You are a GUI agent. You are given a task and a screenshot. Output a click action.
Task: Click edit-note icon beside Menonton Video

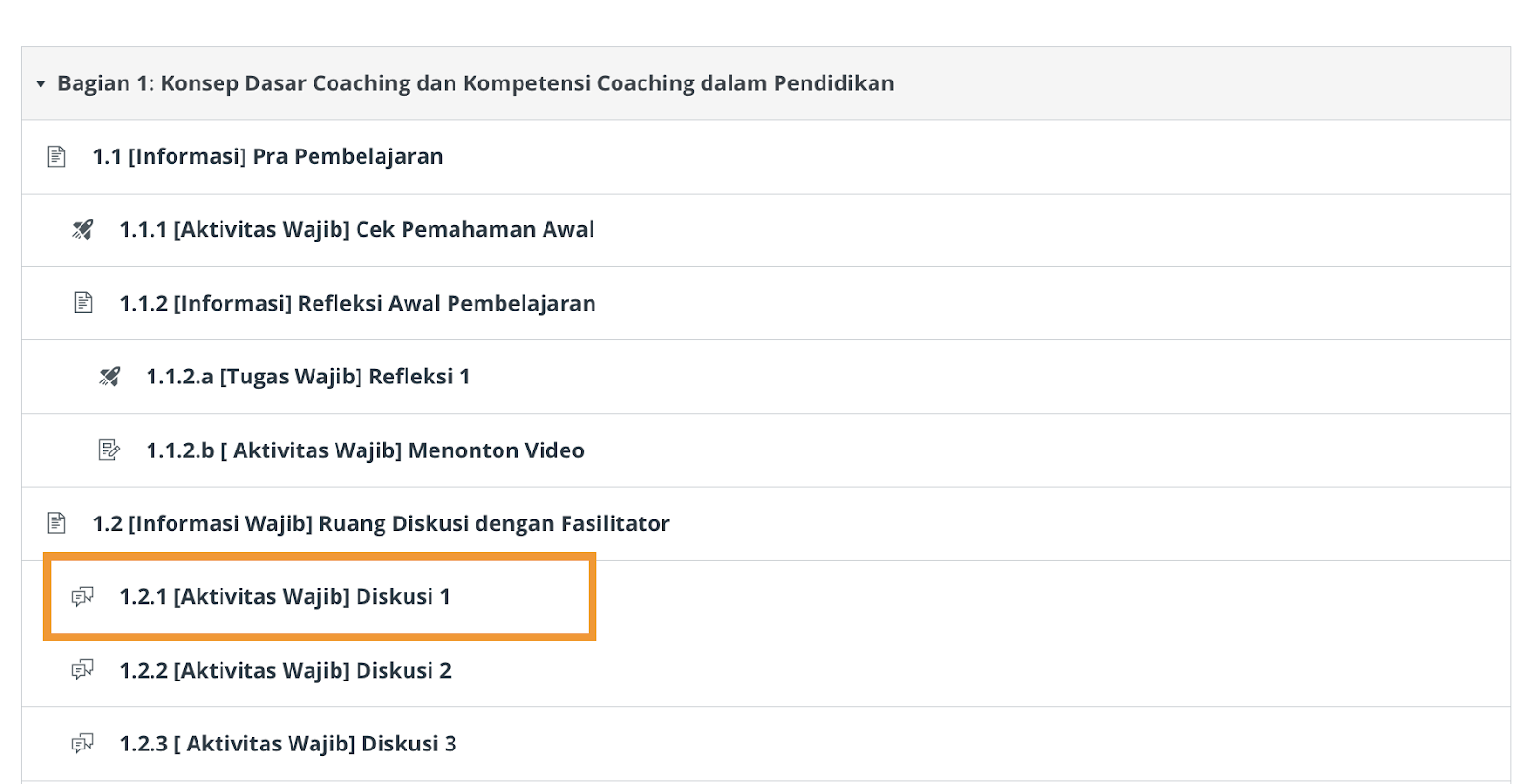tap(109, 450)
